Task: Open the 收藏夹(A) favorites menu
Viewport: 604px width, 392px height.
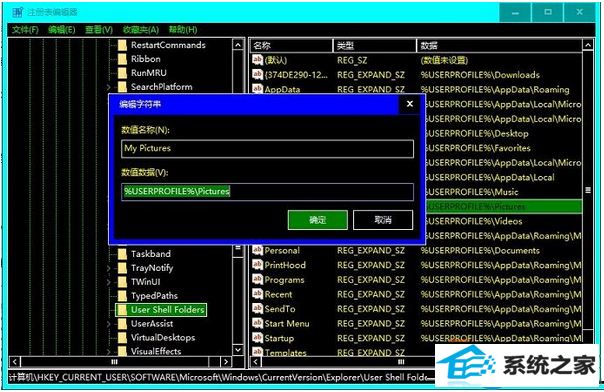Action: pyautogui.click(x=141, y=30)
